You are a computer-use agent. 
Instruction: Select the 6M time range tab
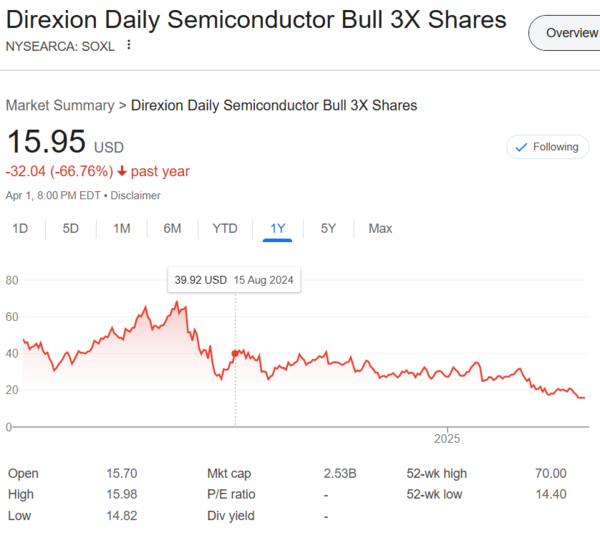[172, 228]
